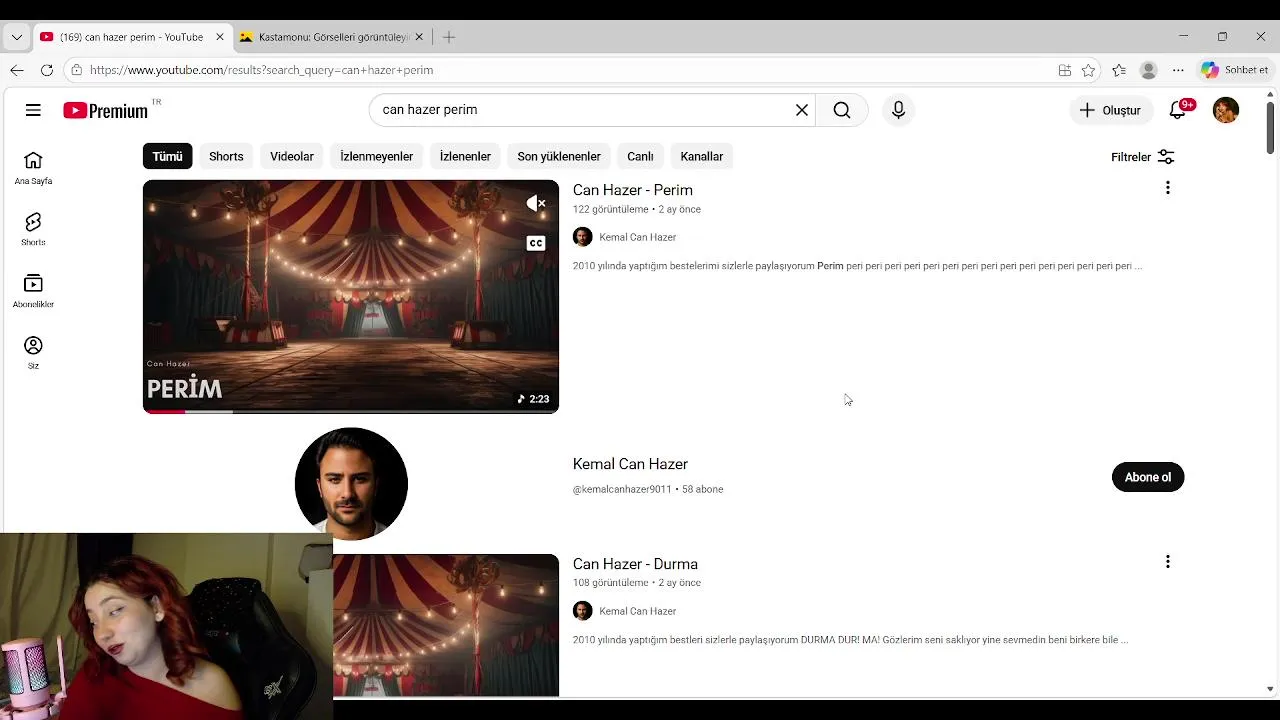Open a new browser tab

[x=449, y=37]
